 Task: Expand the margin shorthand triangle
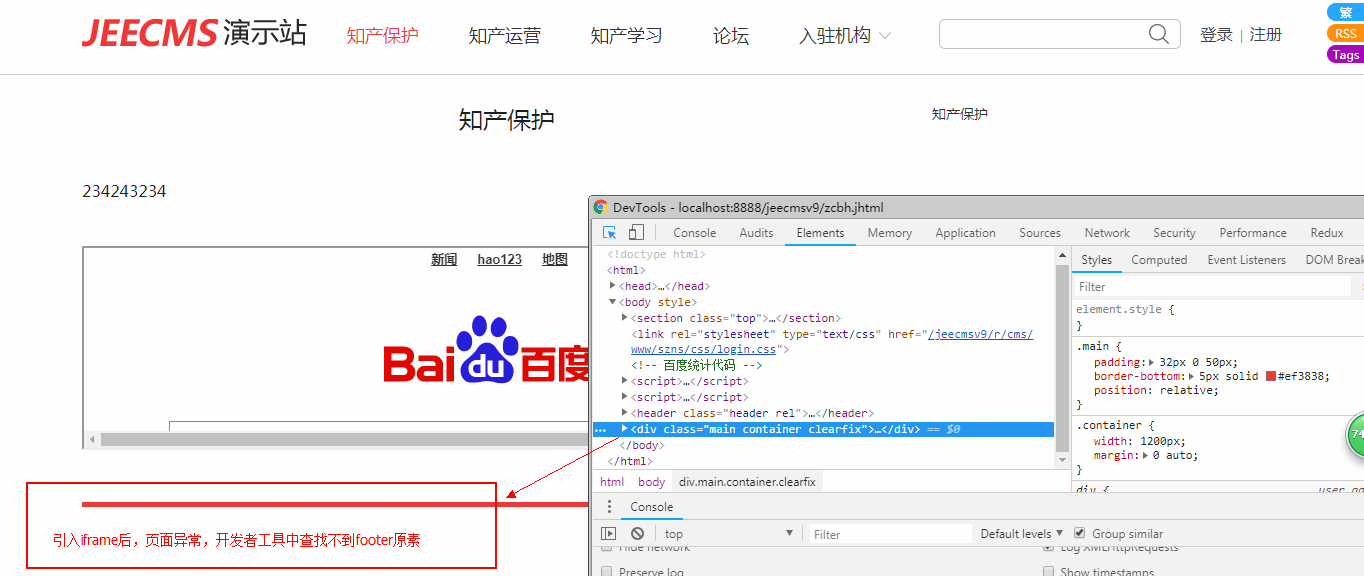click(1145, 455)
